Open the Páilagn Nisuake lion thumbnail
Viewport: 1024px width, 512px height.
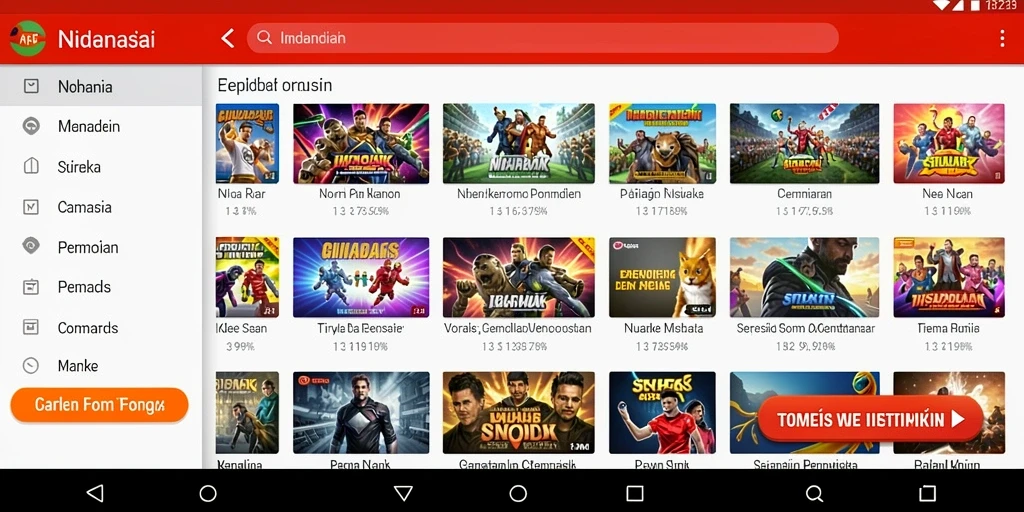tap(662, 143)
